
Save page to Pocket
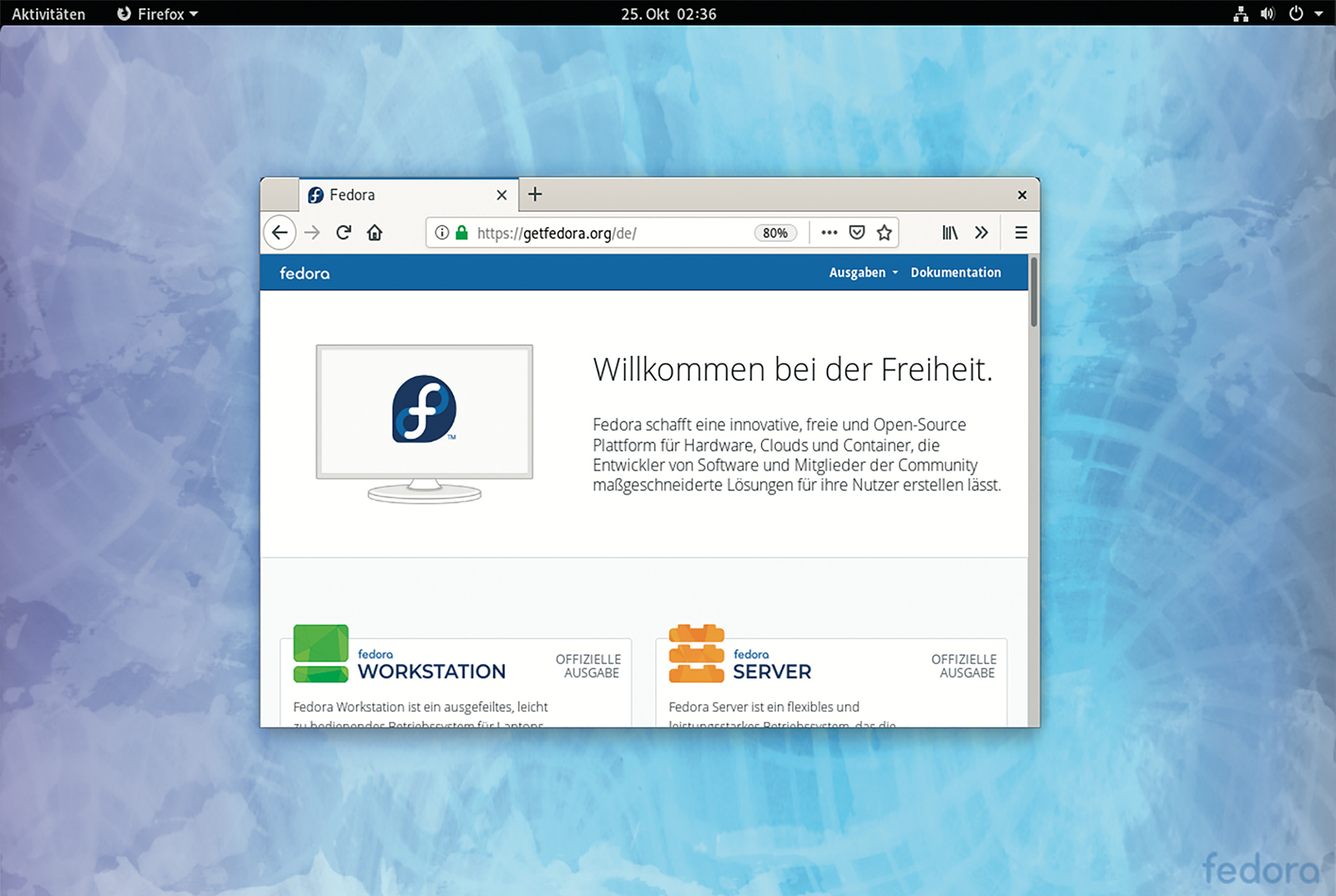[857, 233]
